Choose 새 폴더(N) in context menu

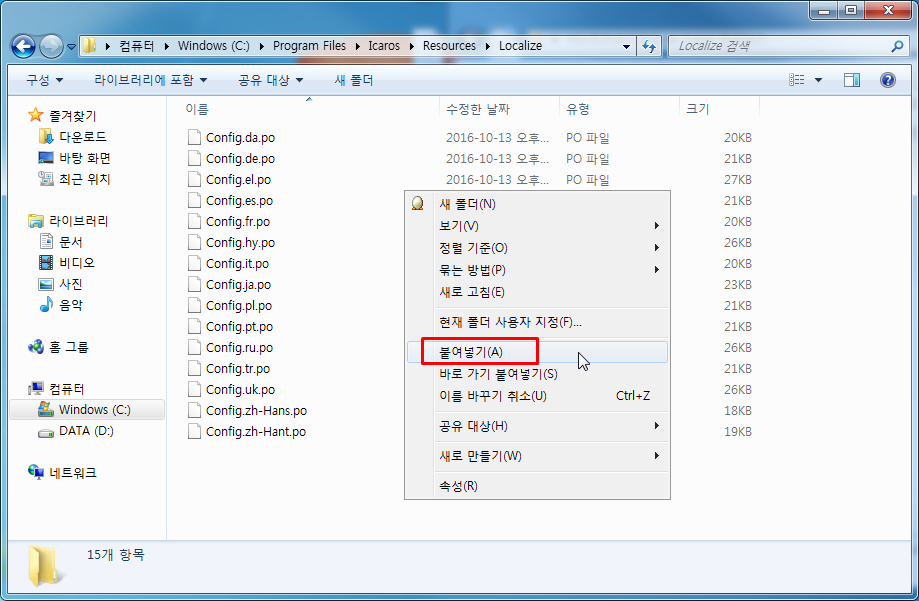(537, 204)
